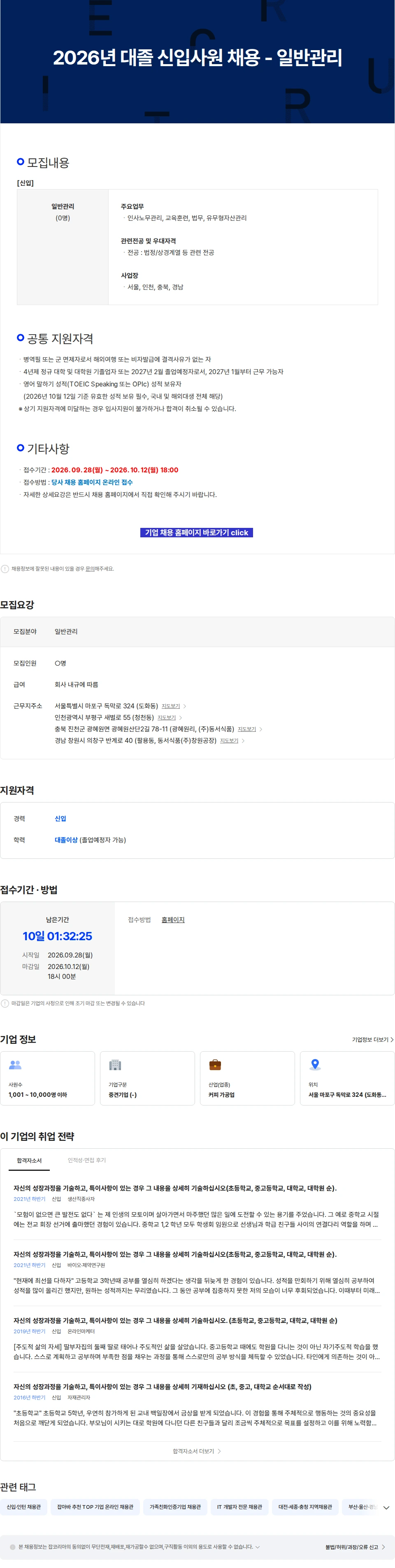Select the 가족친화인증기업 채용관 tag
395x1568 pixels.
[x=176, y=1507]
